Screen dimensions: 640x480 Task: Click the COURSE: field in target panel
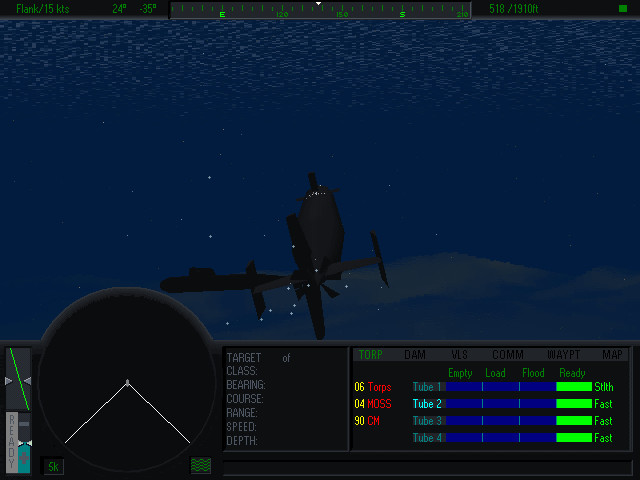[245, 399]
